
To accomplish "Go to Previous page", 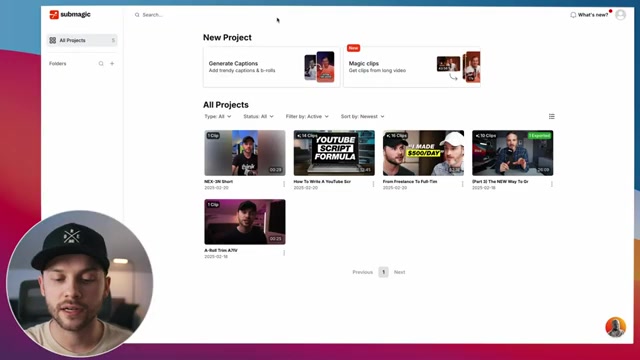I will click(x=362, y=272).
